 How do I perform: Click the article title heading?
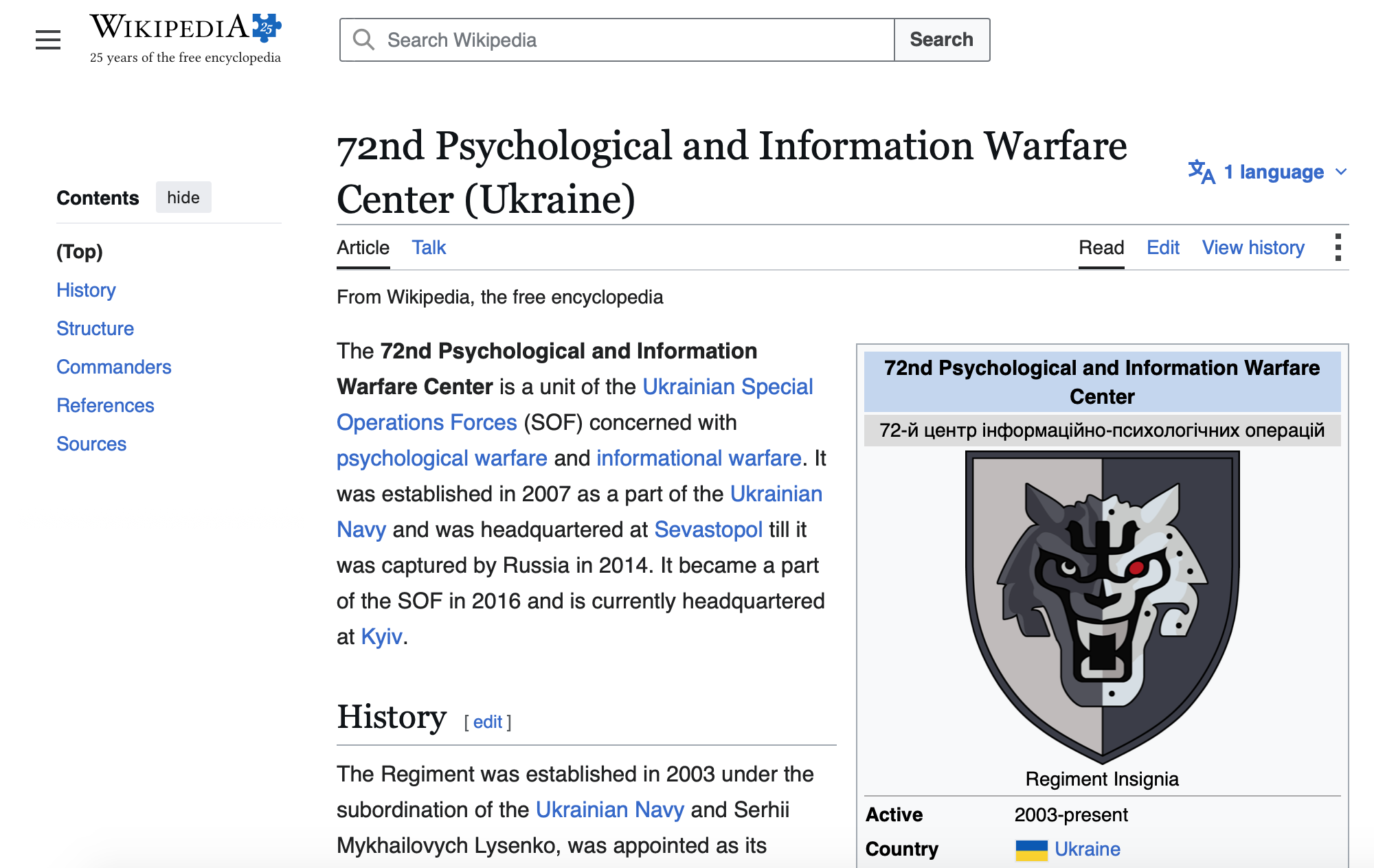click(732, 172)
